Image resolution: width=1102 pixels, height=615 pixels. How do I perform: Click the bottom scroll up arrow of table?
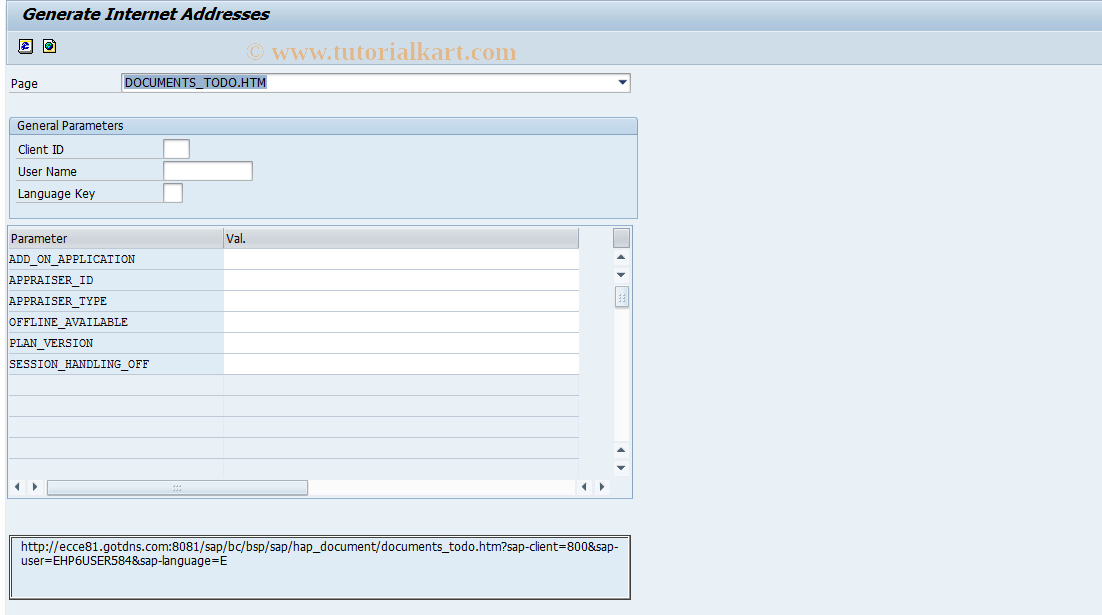click(x=621, y=450)
